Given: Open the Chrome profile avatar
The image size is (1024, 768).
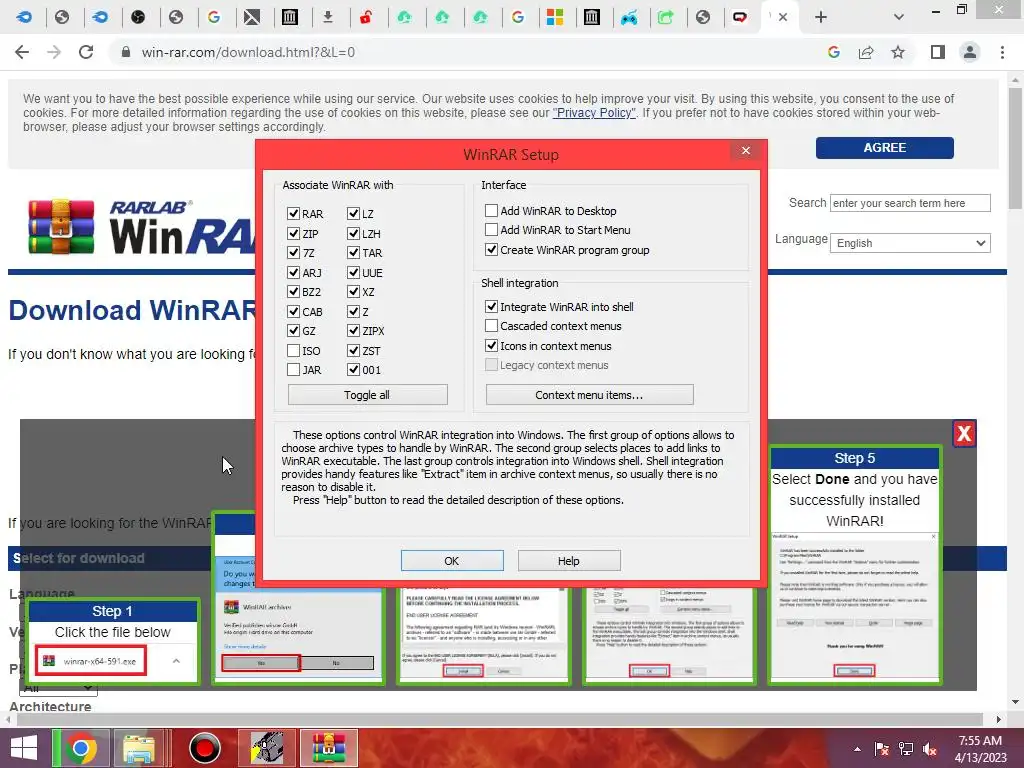Looking at the screenshot, I should point(970,52).
